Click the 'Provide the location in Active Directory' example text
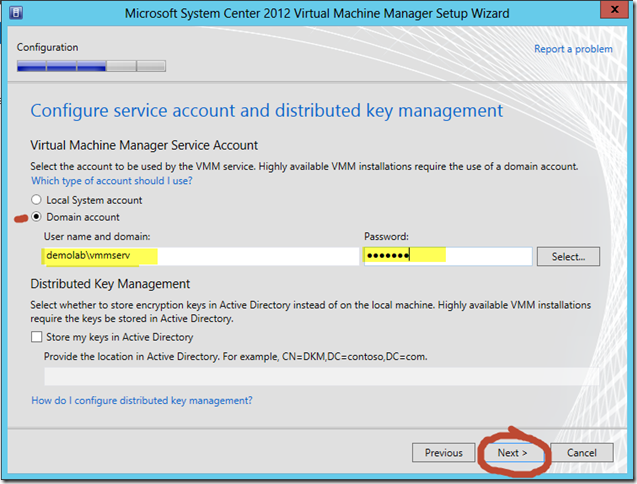 point(236,356)
